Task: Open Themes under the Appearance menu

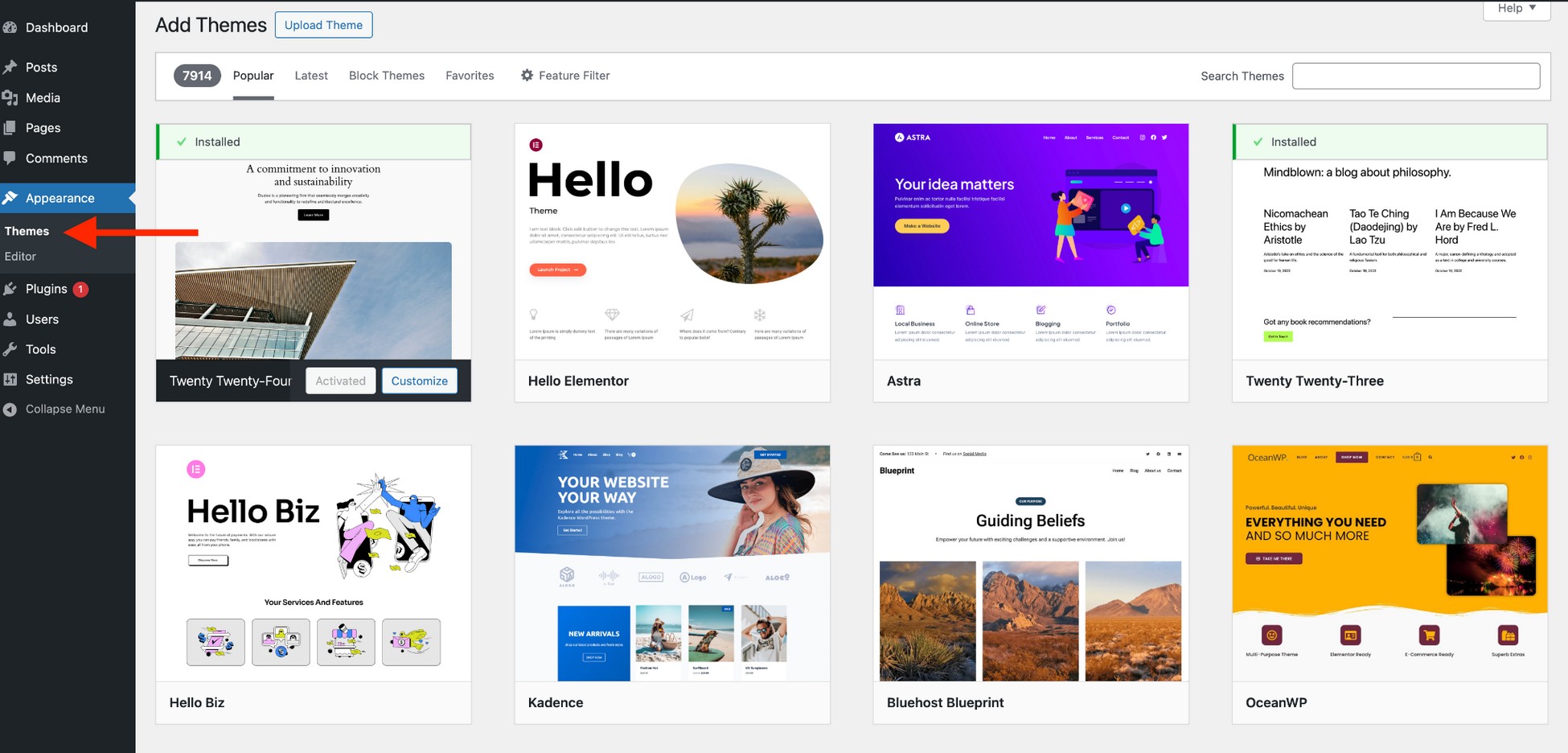Action: point(27,231)
